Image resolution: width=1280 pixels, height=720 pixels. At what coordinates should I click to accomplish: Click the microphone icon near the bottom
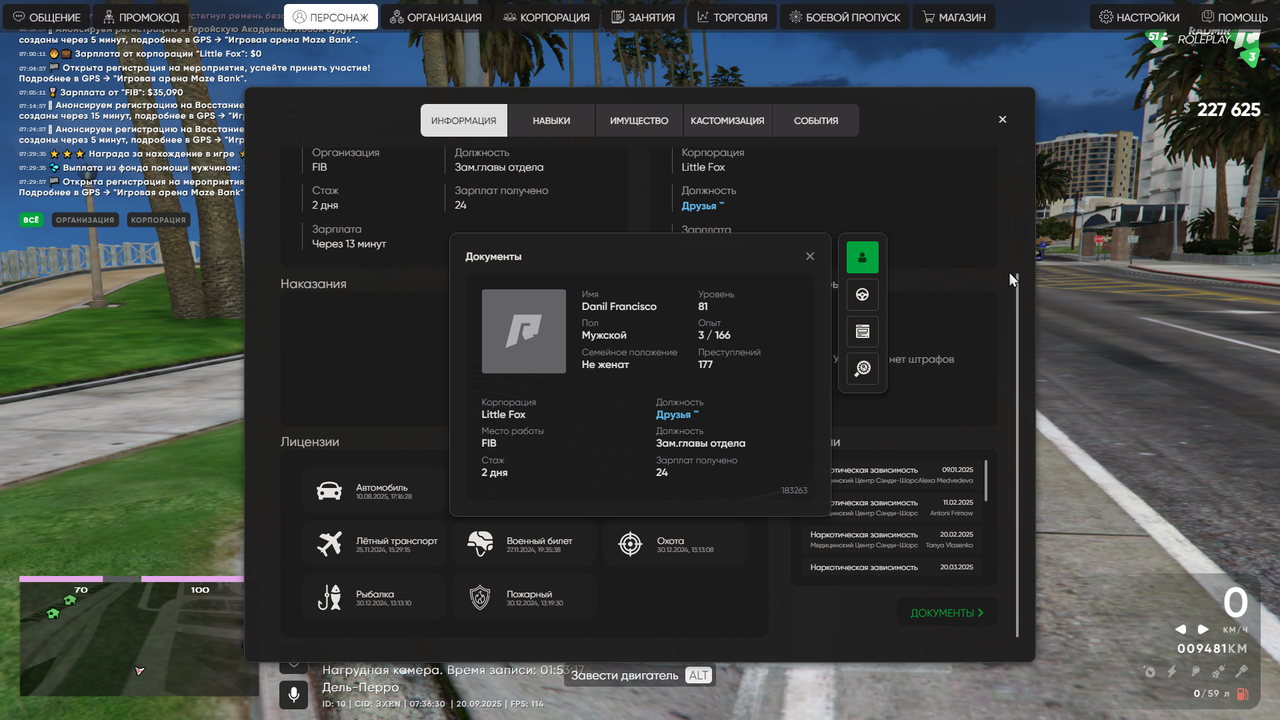294,694
